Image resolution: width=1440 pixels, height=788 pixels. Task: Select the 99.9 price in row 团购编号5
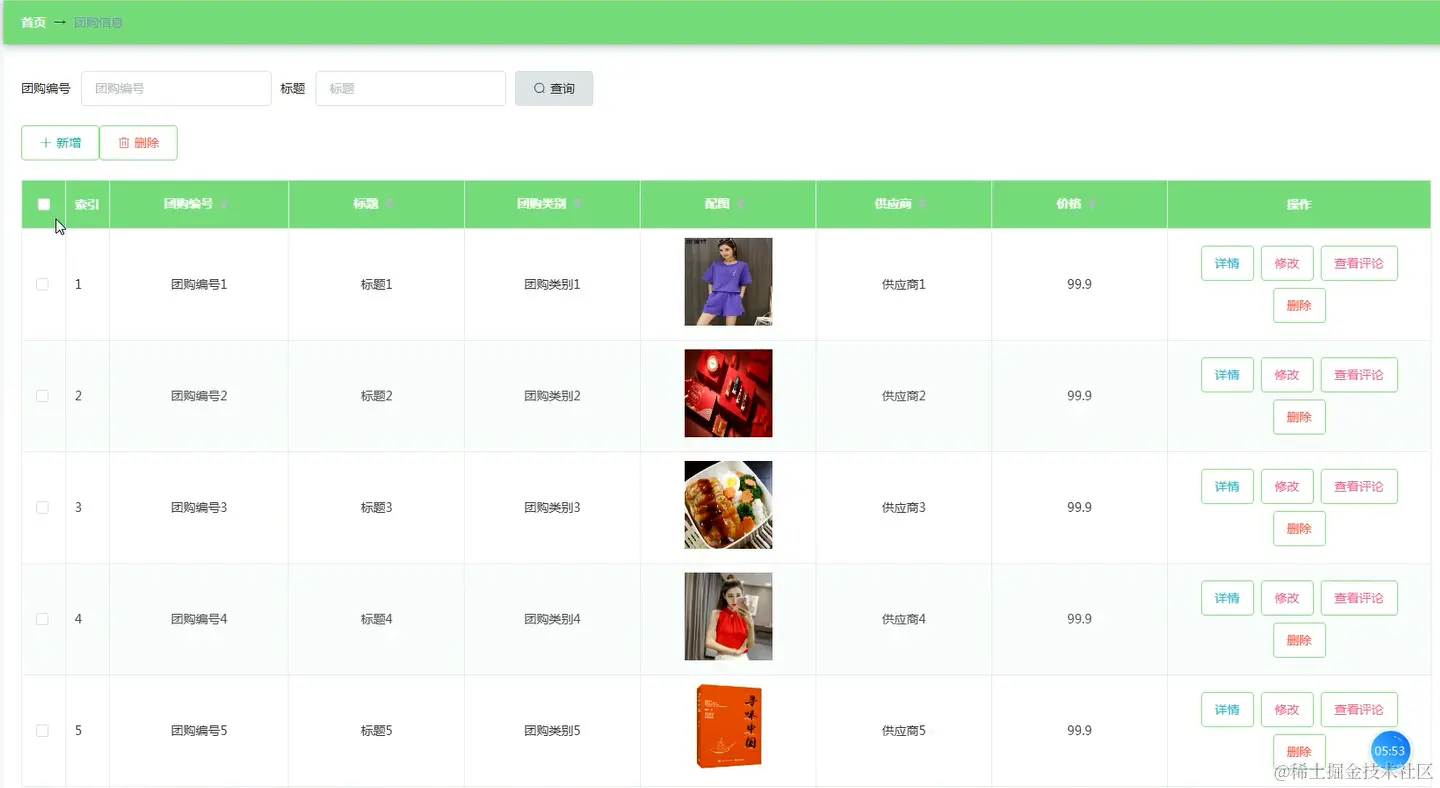1079,730
